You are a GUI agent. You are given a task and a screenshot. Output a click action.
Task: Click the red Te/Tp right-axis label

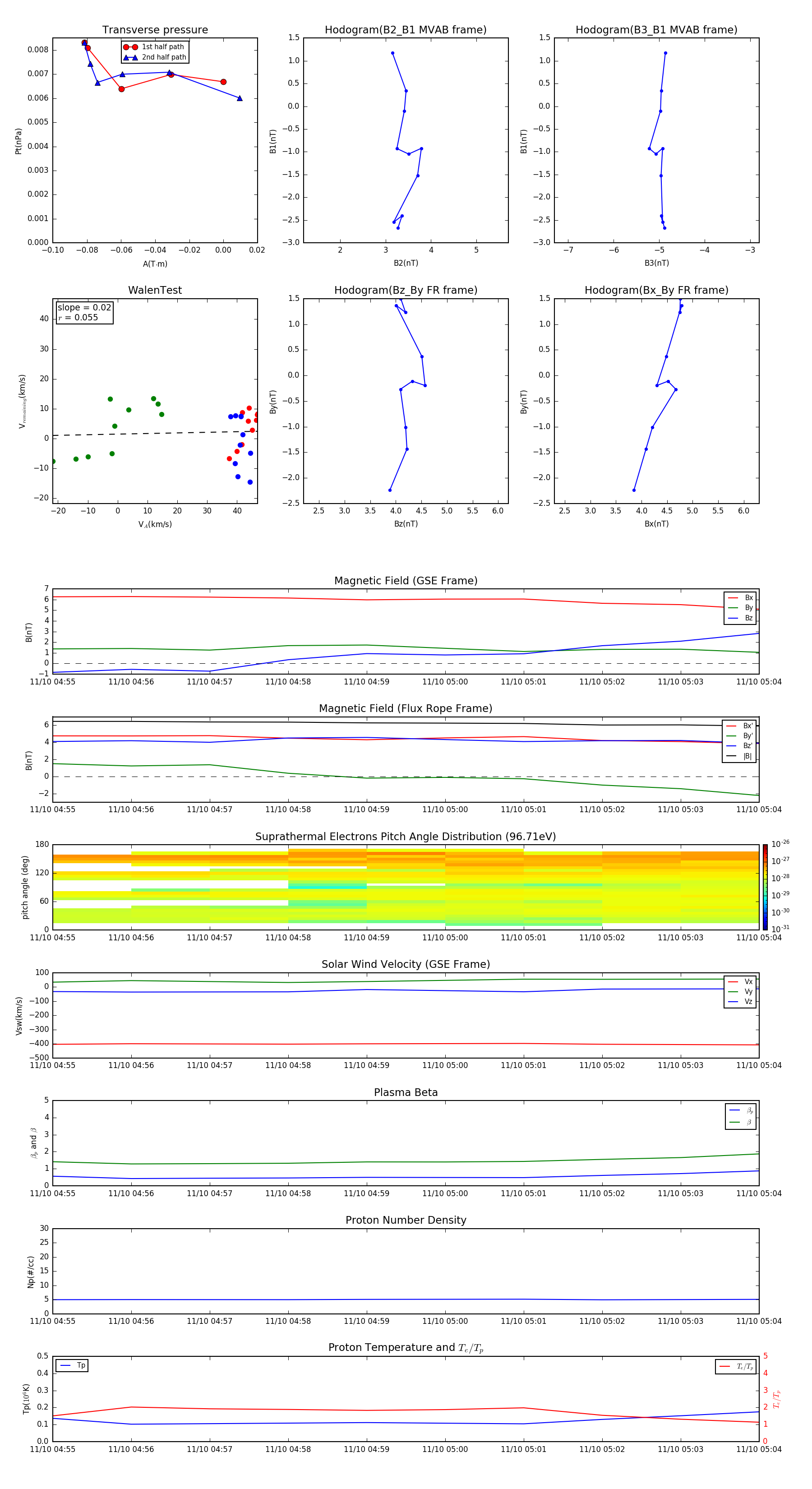[776, 1399]
